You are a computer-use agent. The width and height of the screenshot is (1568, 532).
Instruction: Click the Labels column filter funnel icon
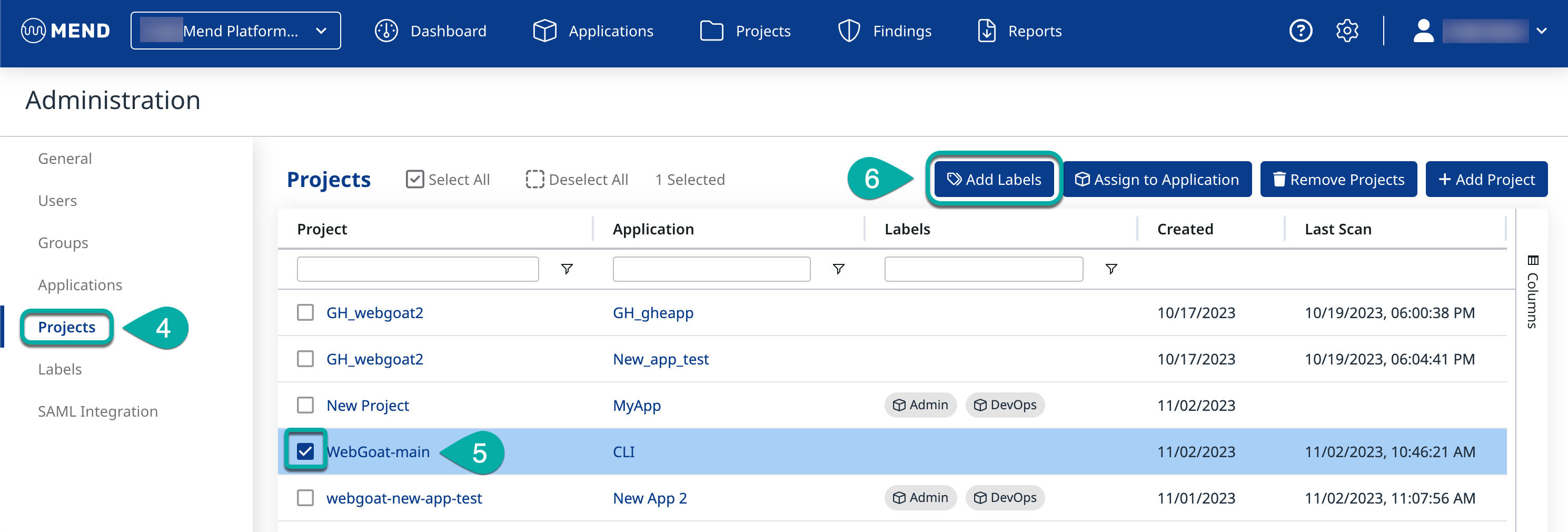click(x=1111, y=269)
